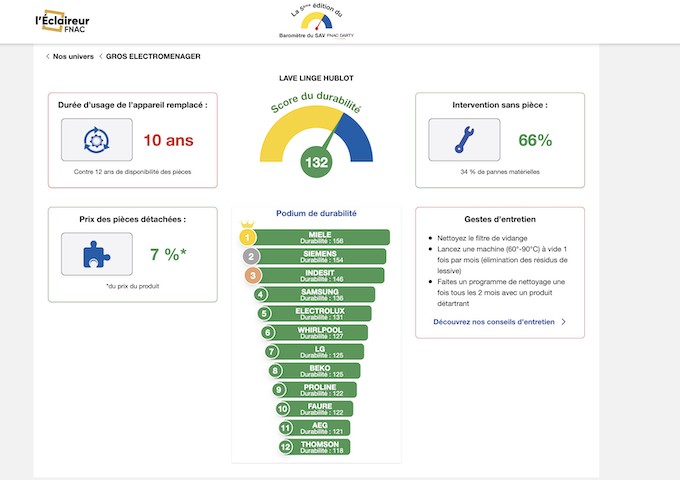
Task: Select the SIEMENS podium bar
Action: point(320,257)
